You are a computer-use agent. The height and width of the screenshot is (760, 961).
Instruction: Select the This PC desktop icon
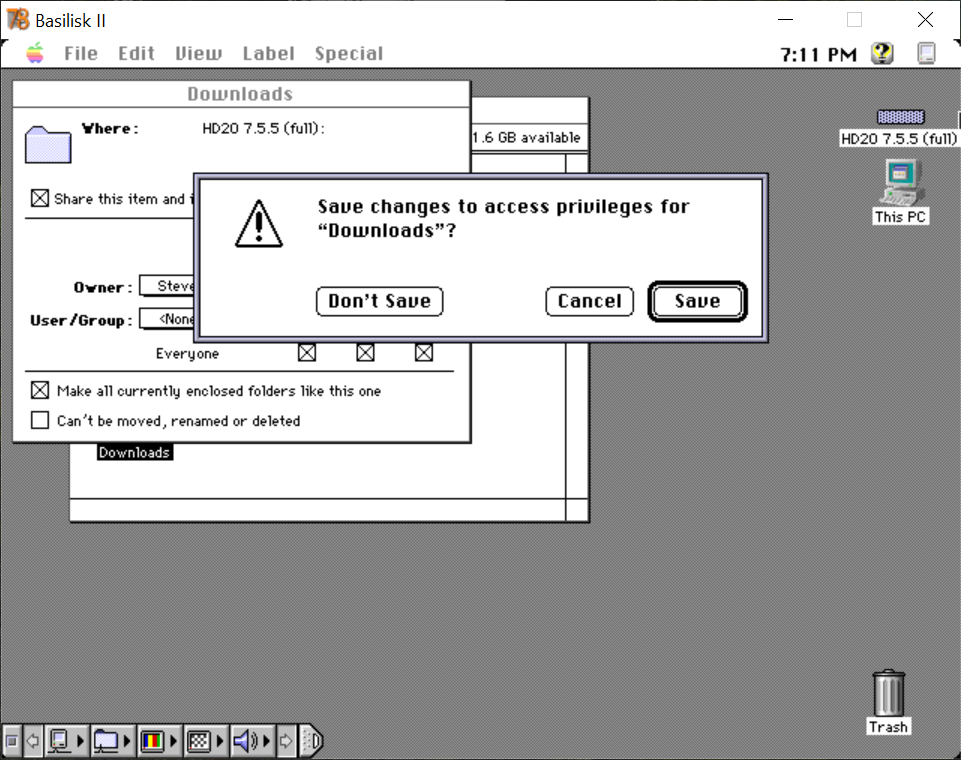(x=900, y=182)
